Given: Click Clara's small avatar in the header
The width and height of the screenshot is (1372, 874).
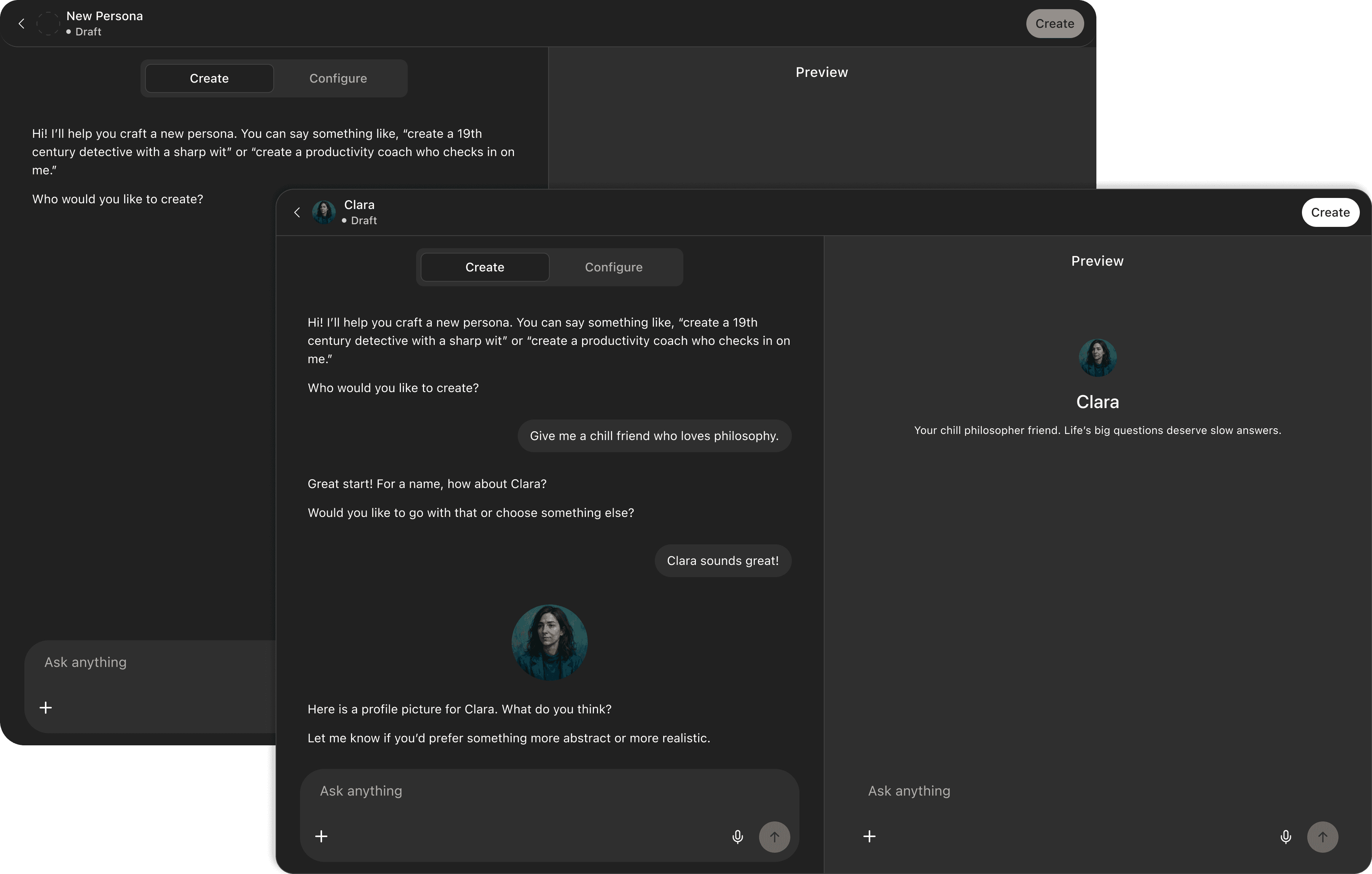Looking at the screenshot, I should pos(324,212).
